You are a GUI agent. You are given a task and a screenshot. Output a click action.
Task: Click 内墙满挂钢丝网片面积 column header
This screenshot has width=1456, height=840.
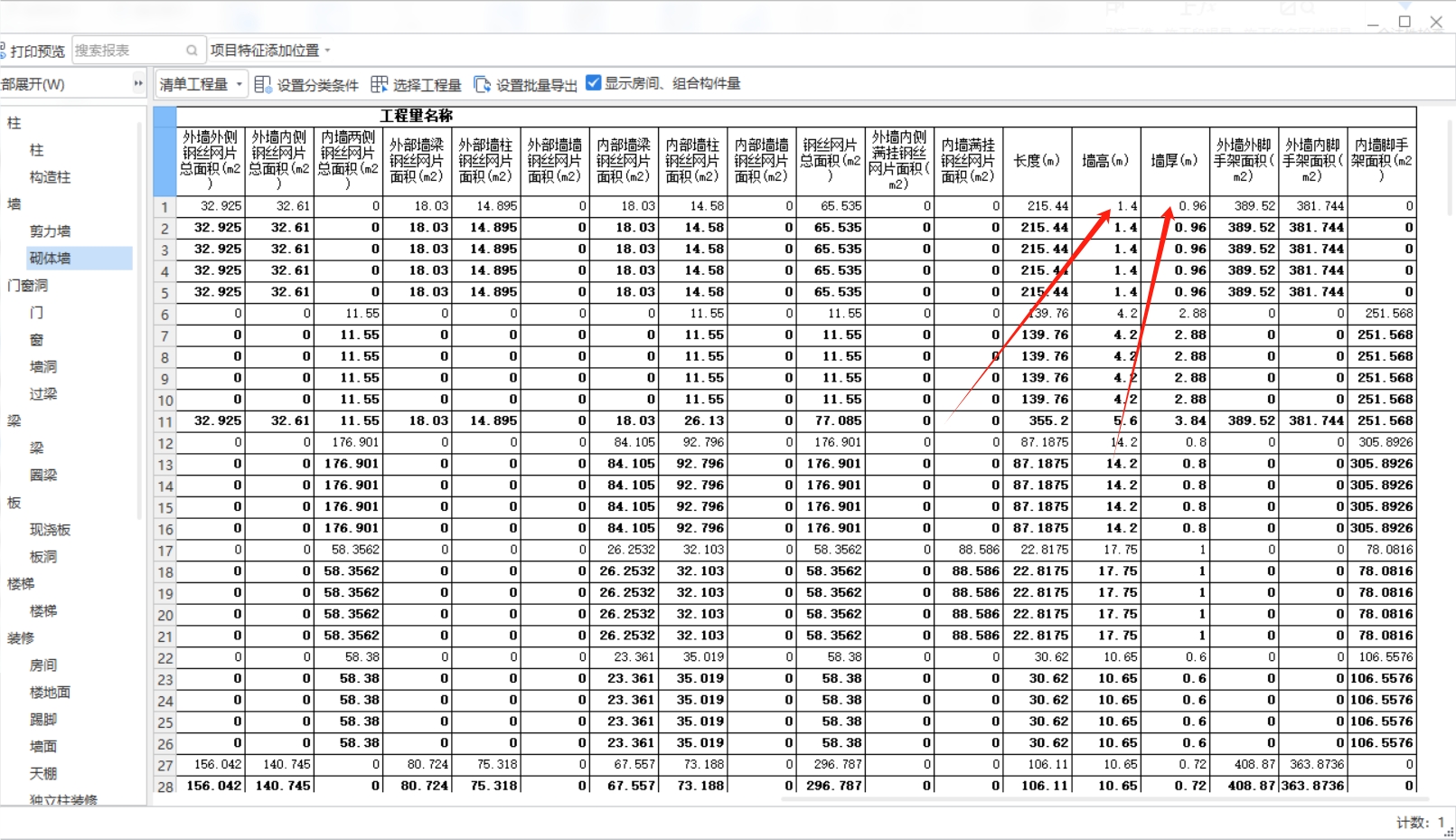click(x=969, y=160)
